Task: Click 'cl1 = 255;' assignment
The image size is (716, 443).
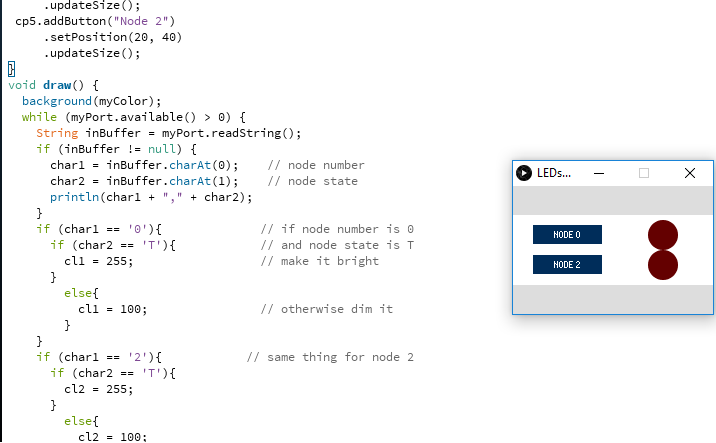Action: pos(99,261)
